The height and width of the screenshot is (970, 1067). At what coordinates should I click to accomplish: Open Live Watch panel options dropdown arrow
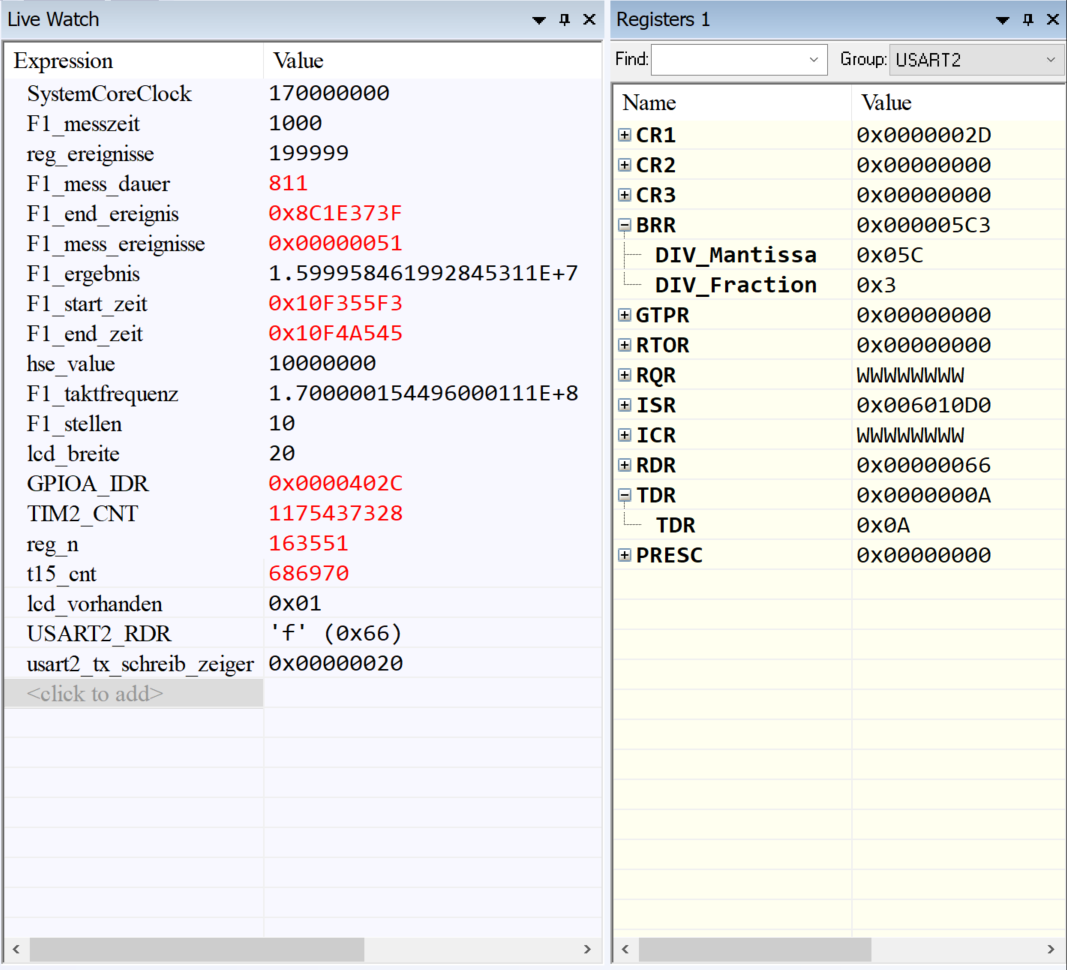click(x=539, y=20)
